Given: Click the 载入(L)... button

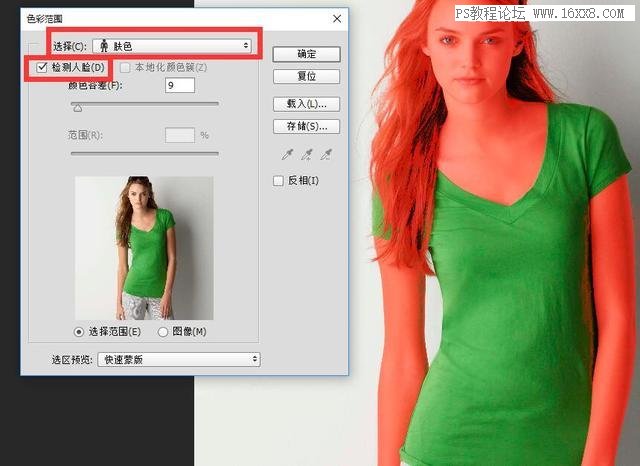Looking at the screenshot, I should (307, 104).
